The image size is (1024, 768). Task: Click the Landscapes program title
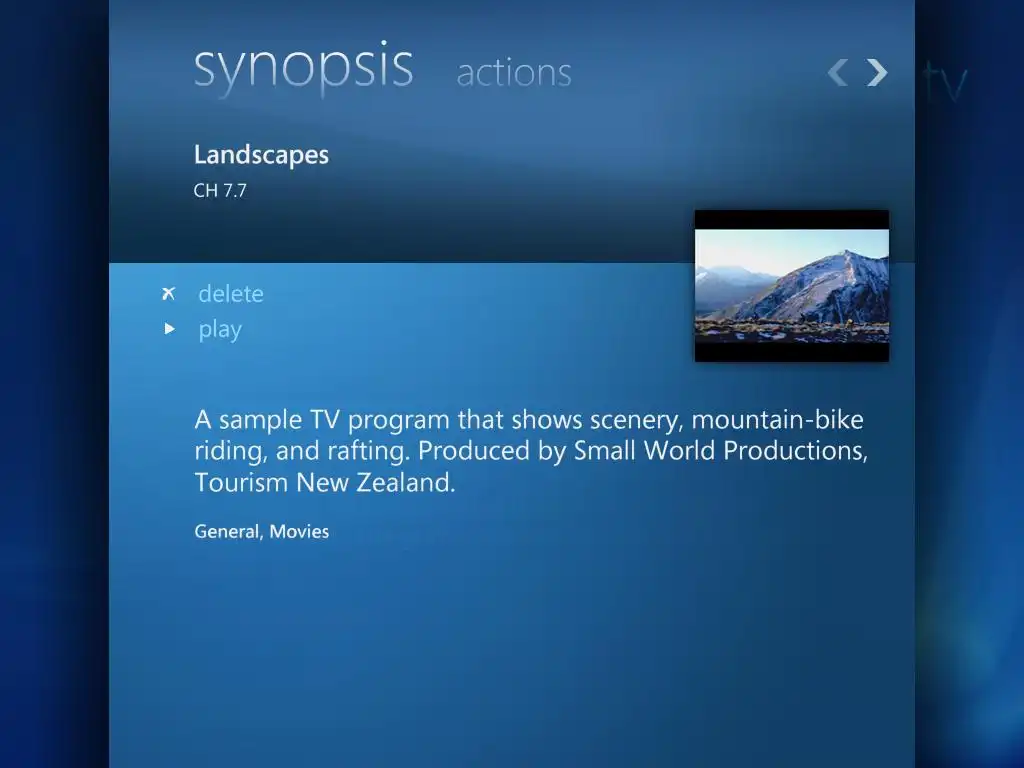[x=261, y=155]
